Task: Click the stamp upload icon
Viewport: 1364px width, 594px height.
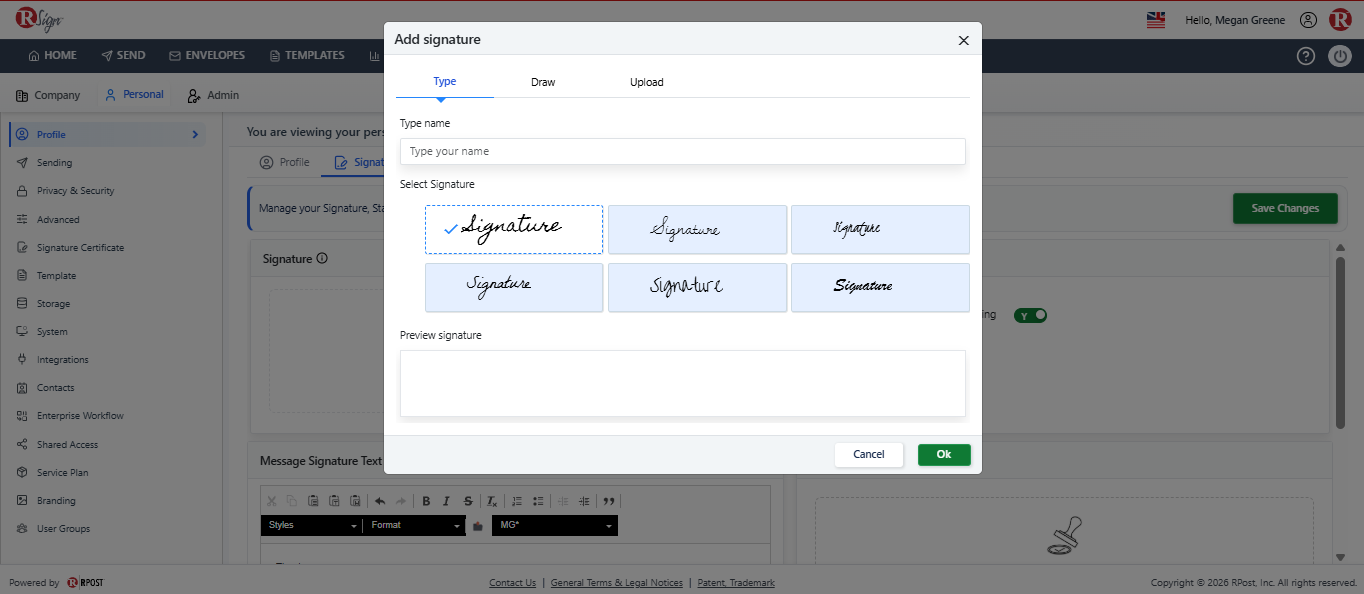Action: (x=1064, y=536)
